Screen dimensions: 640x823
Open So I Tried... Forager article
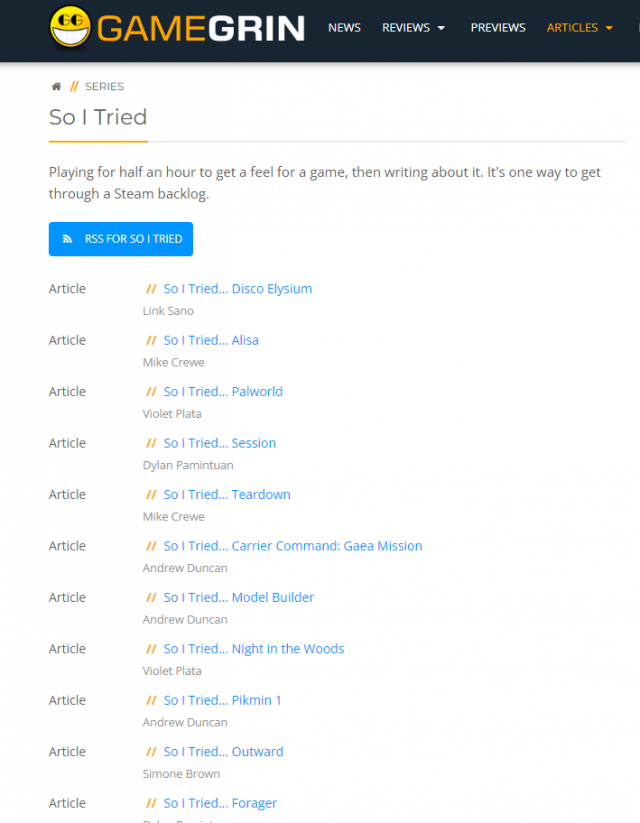click(x=220, y=803)
